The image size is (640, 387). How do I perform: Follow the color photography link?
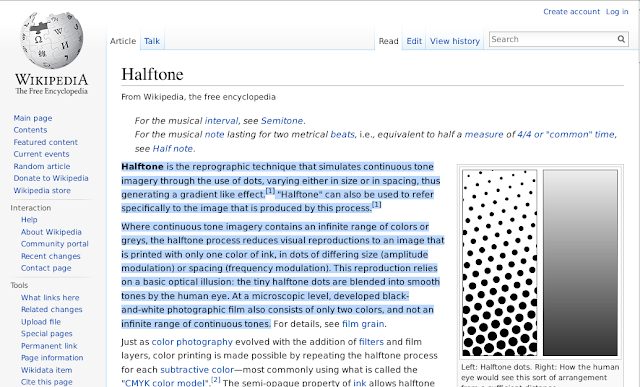pos(192,342)
